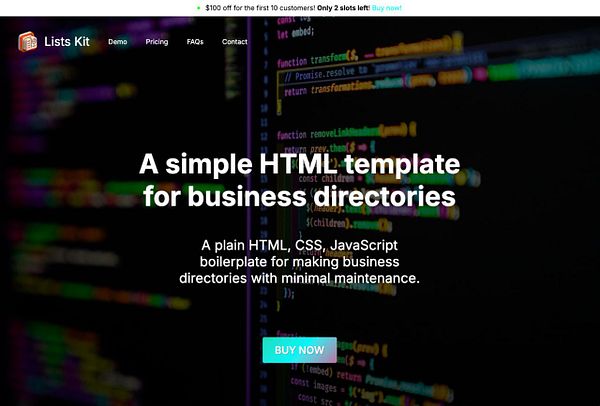Click the Lists Kit logo icon
This screenshot has height=406, width=600.
coord(28,41)
